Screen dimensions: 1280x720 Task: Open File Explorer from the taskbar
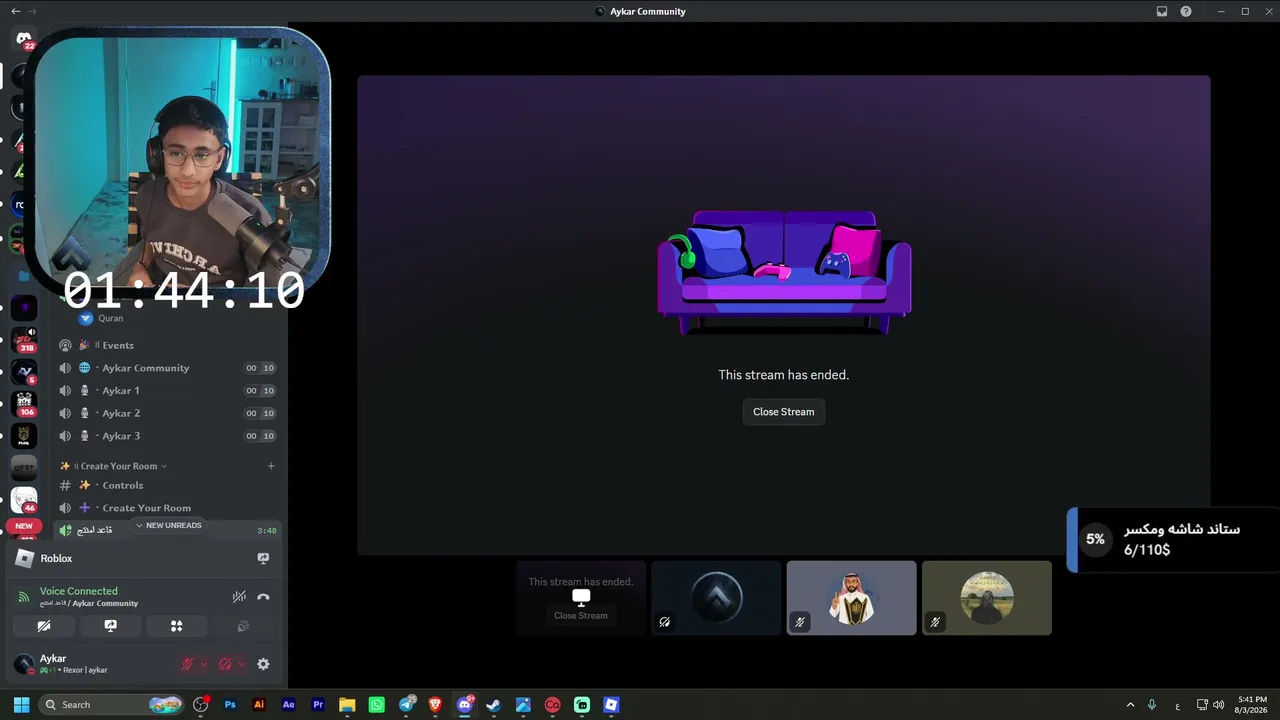347,705
